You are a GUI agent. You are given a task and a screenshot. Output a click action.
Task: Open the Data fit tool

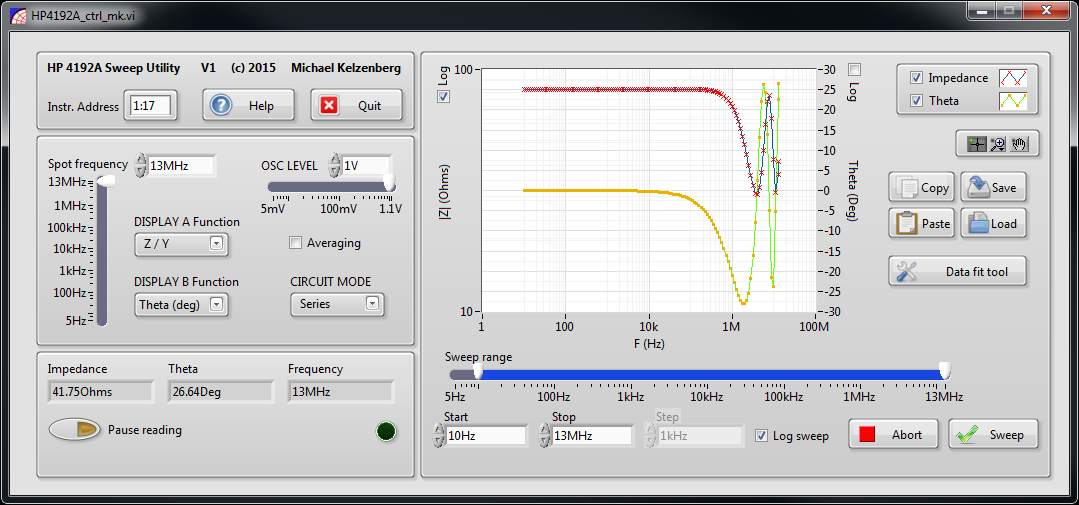click(957, 271)
